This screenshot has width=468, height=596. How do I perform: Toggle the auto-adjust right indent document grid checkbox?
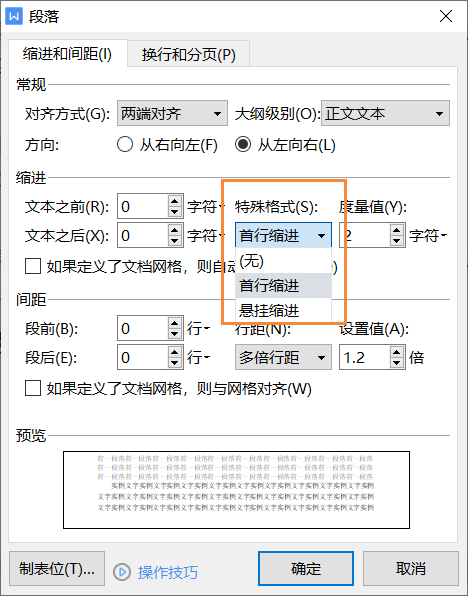pyautogui.click(x=33, y=266)
